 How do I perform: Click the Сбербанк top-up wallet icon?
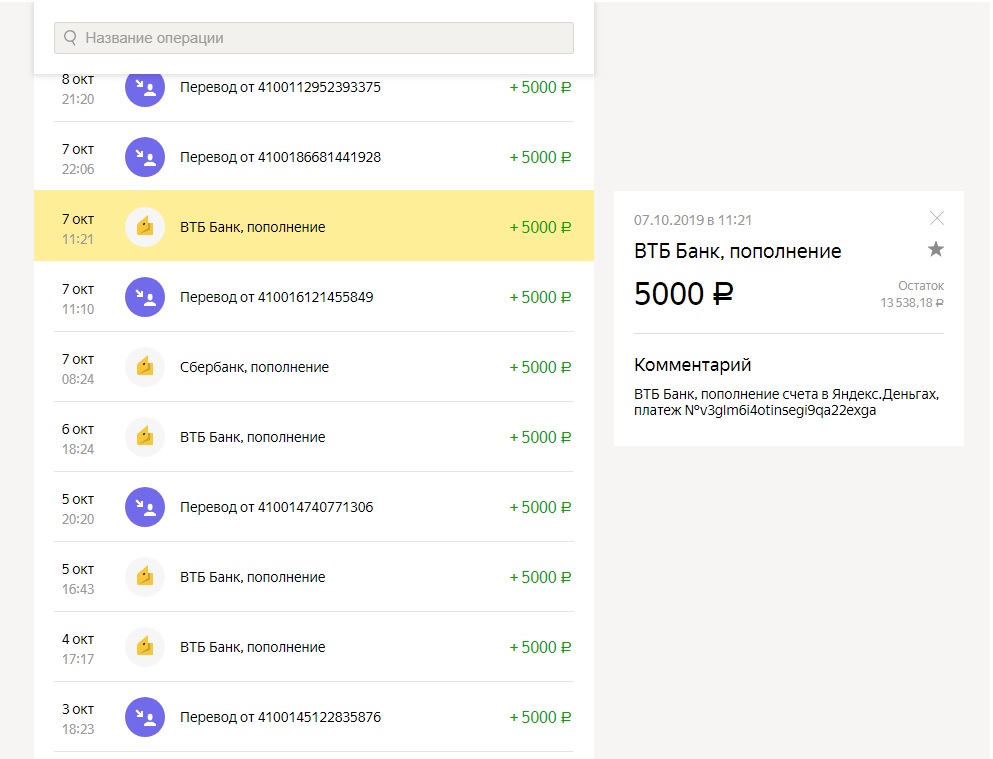click(x=145, y=367)
